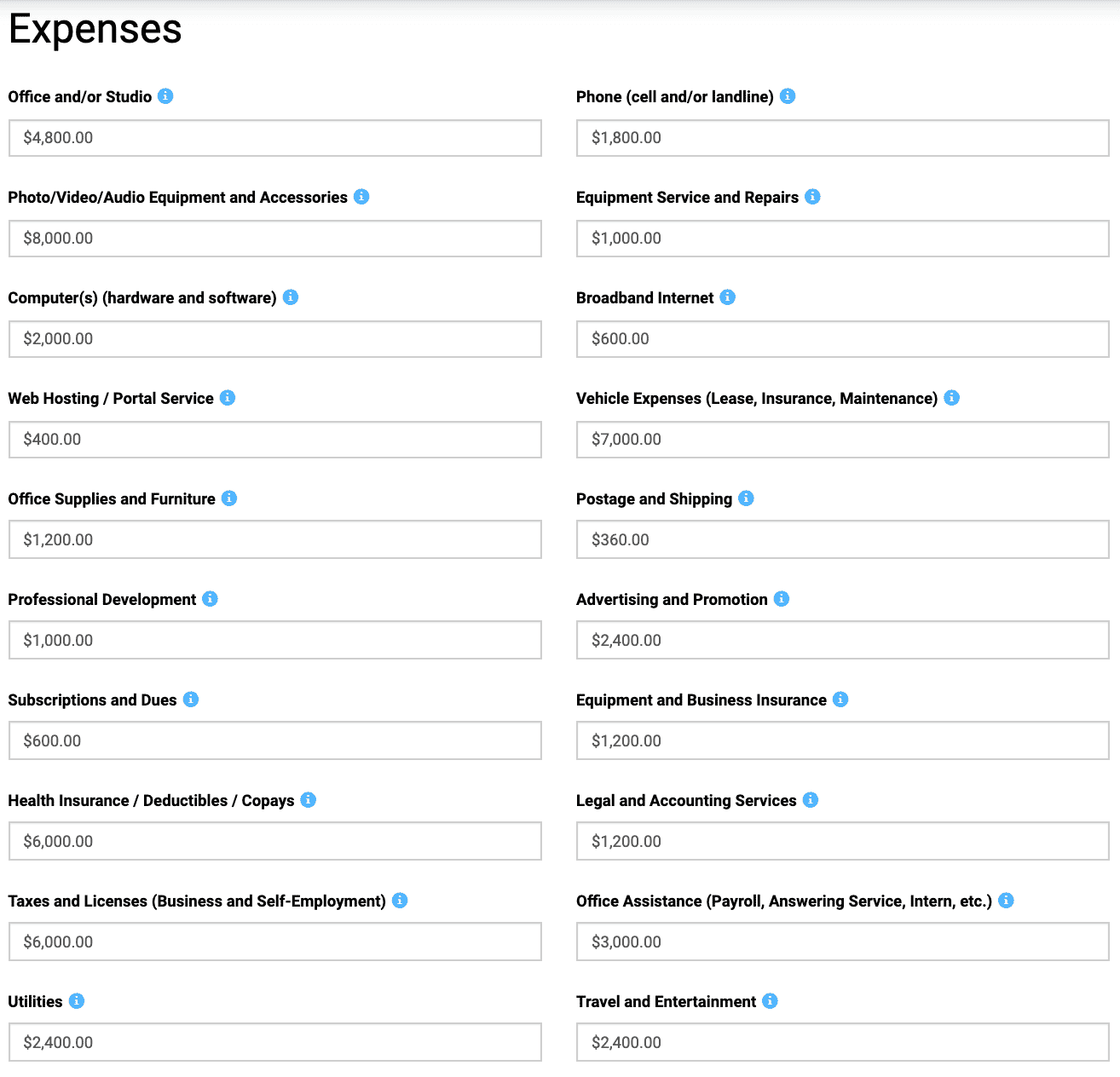Screen dimensions: 1120x1077
Task: Open info icon for Postage and Shipping
Action: pyautogui.click(x=746, y=498)
